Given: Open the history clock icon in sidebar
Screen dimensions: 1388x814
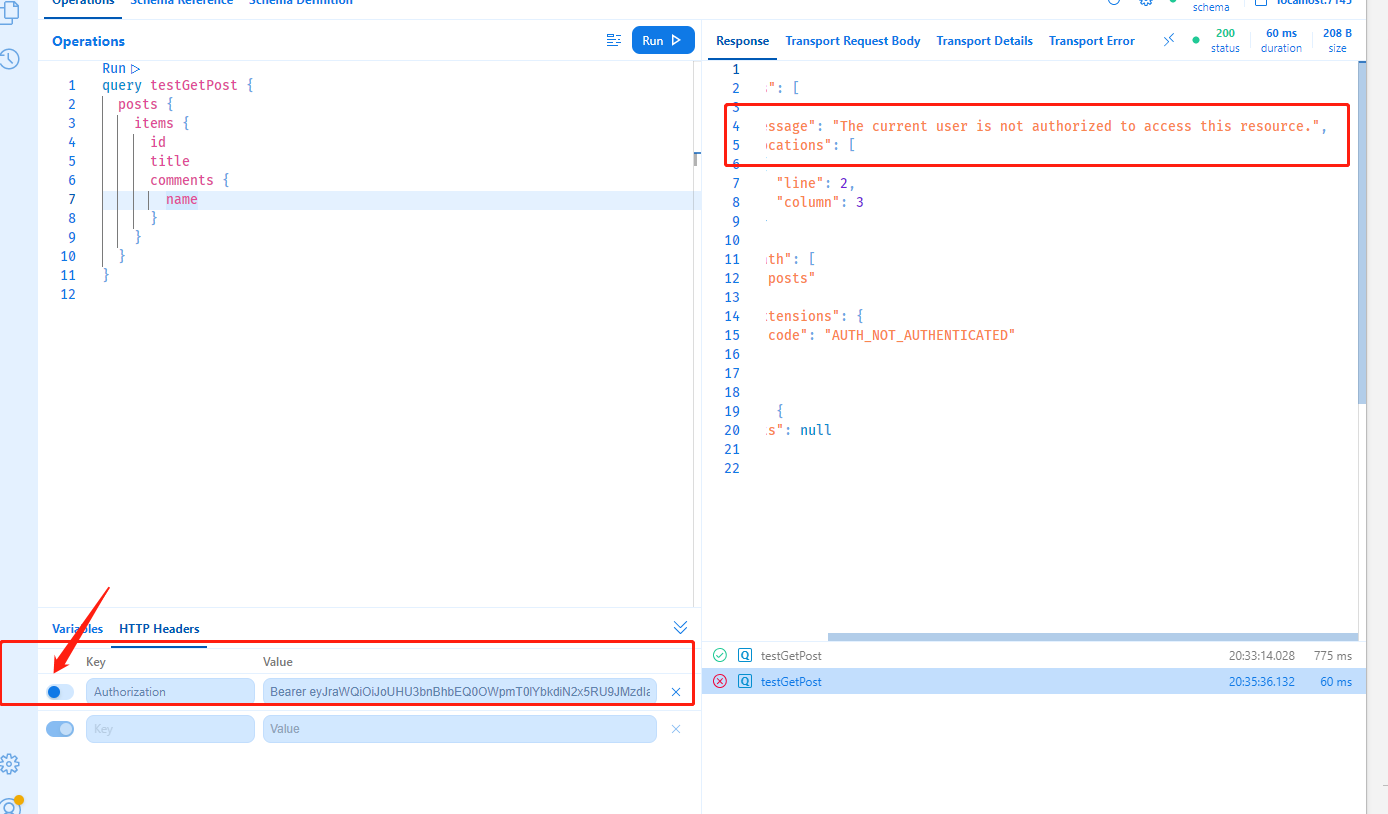Looking at the screenshot, I should [9, 59].
